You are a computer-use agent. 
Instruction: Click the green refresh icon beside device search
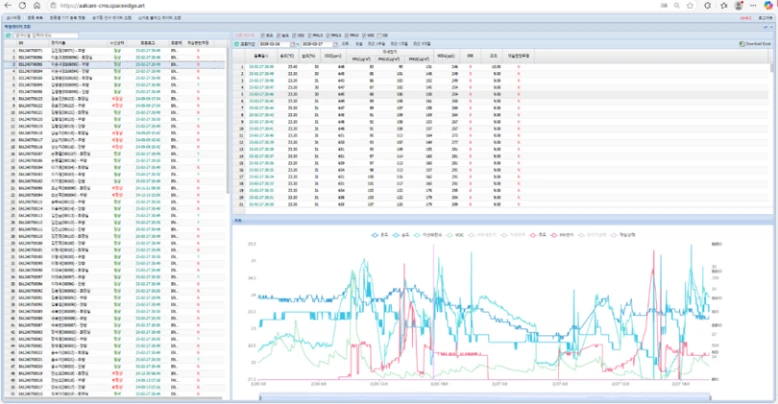[x=9, y=35]
